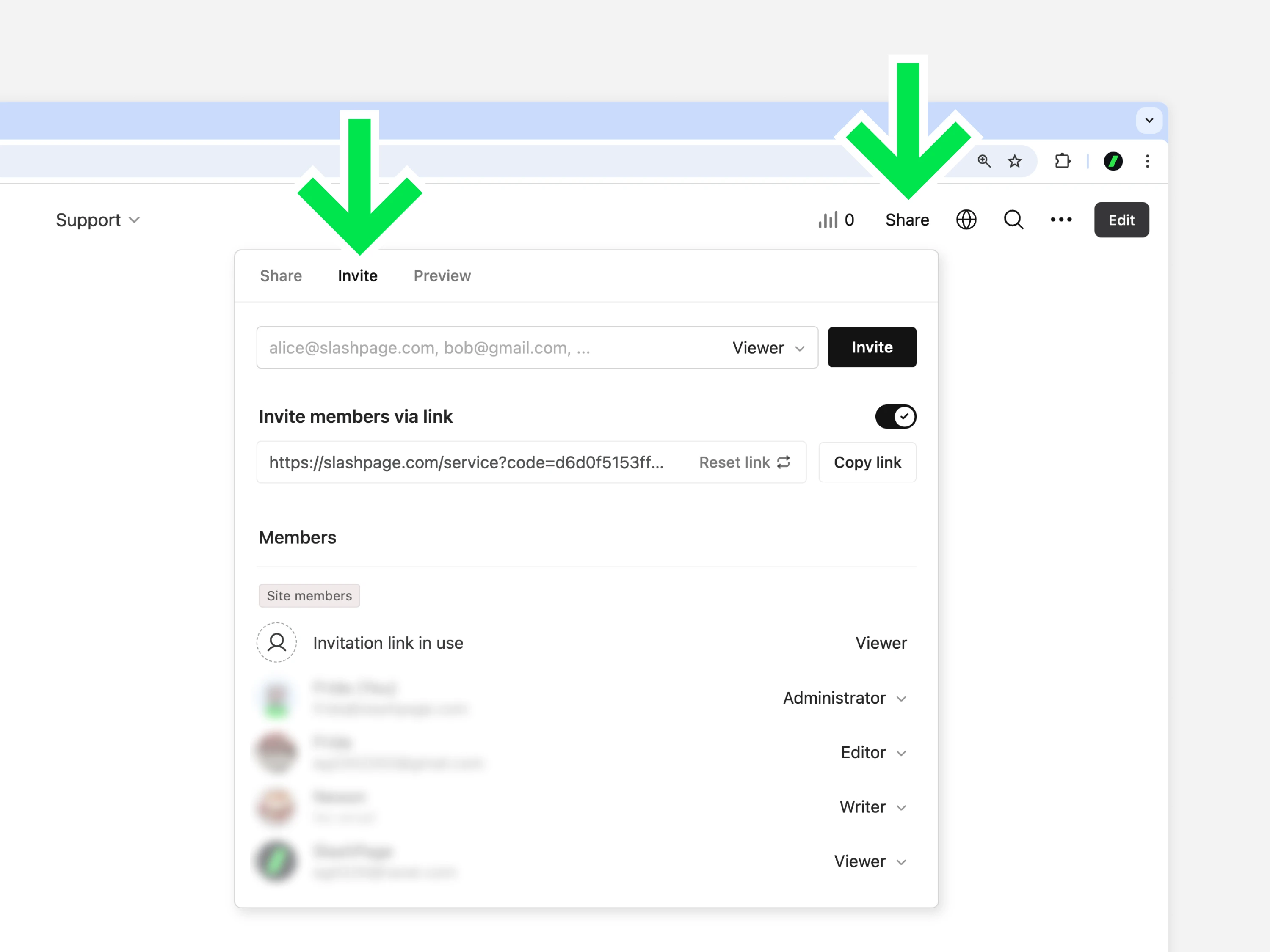Click the browser zoom magnifier icon
This screenshot has height=952, width=1270.
pos(984,161)
